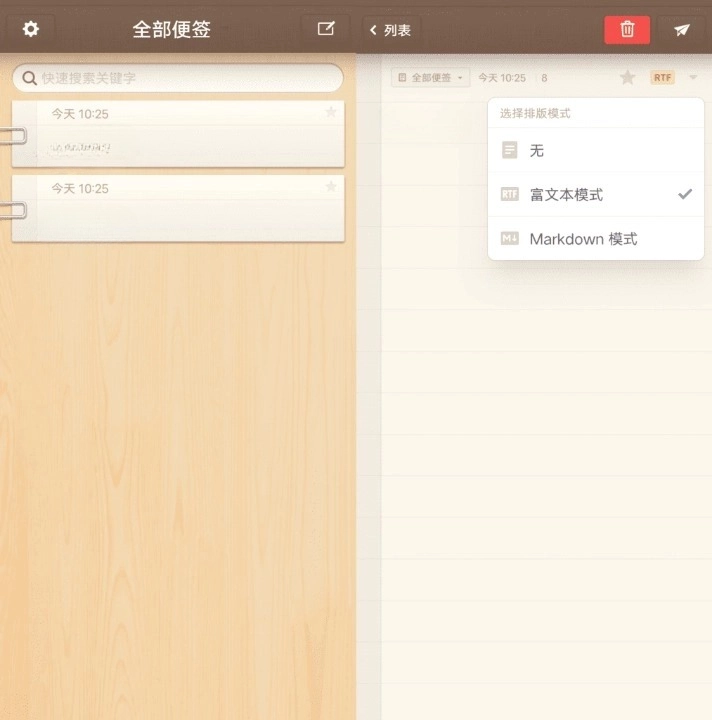The width and height of the screenshot is (712, 720).
Task: Click the Markdown icon in the menu
Action: click(x=510, y=238)
